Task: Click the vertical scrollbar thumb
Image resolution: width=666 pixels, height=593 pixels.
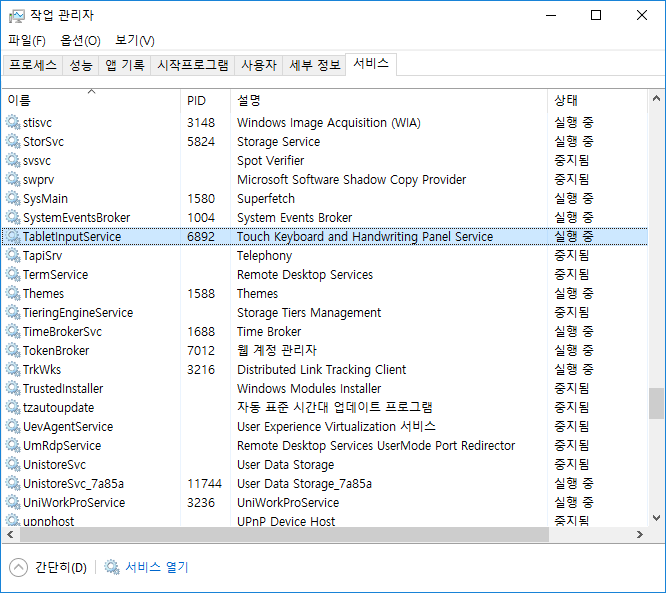Action: 656,403
